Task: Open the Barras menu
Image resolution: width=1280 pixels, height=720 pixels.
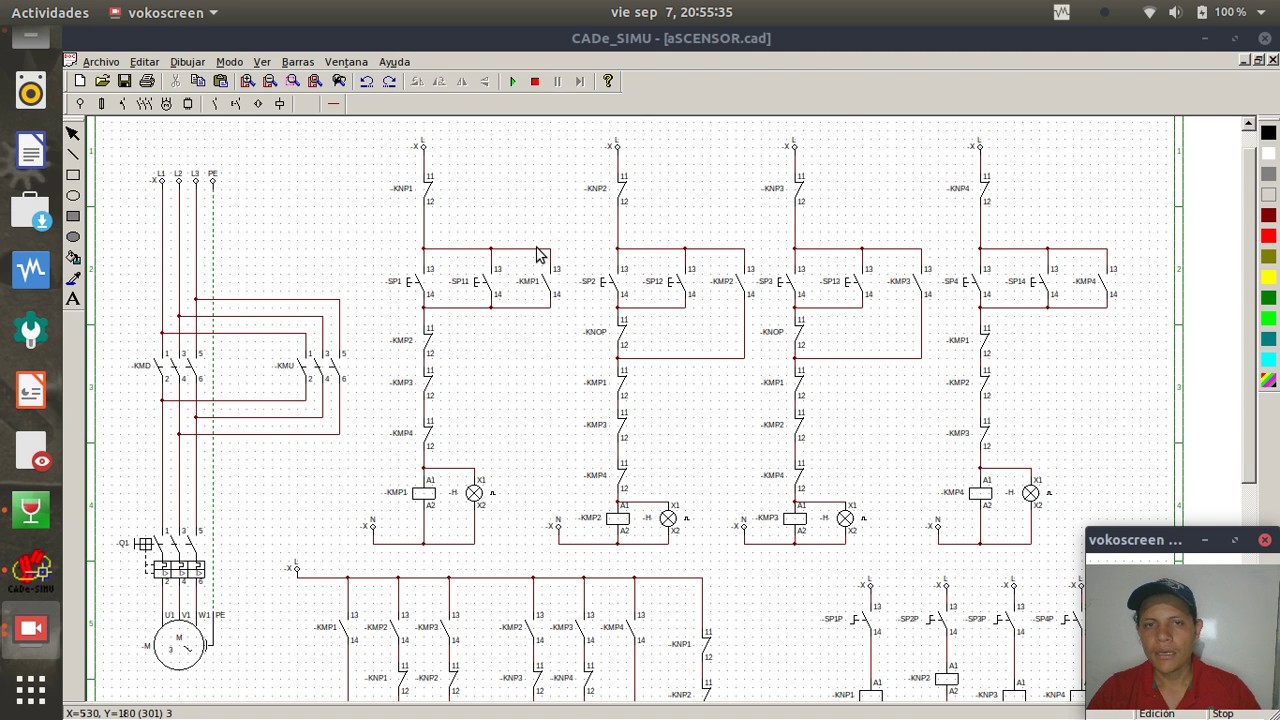Action: coord(298,62)
